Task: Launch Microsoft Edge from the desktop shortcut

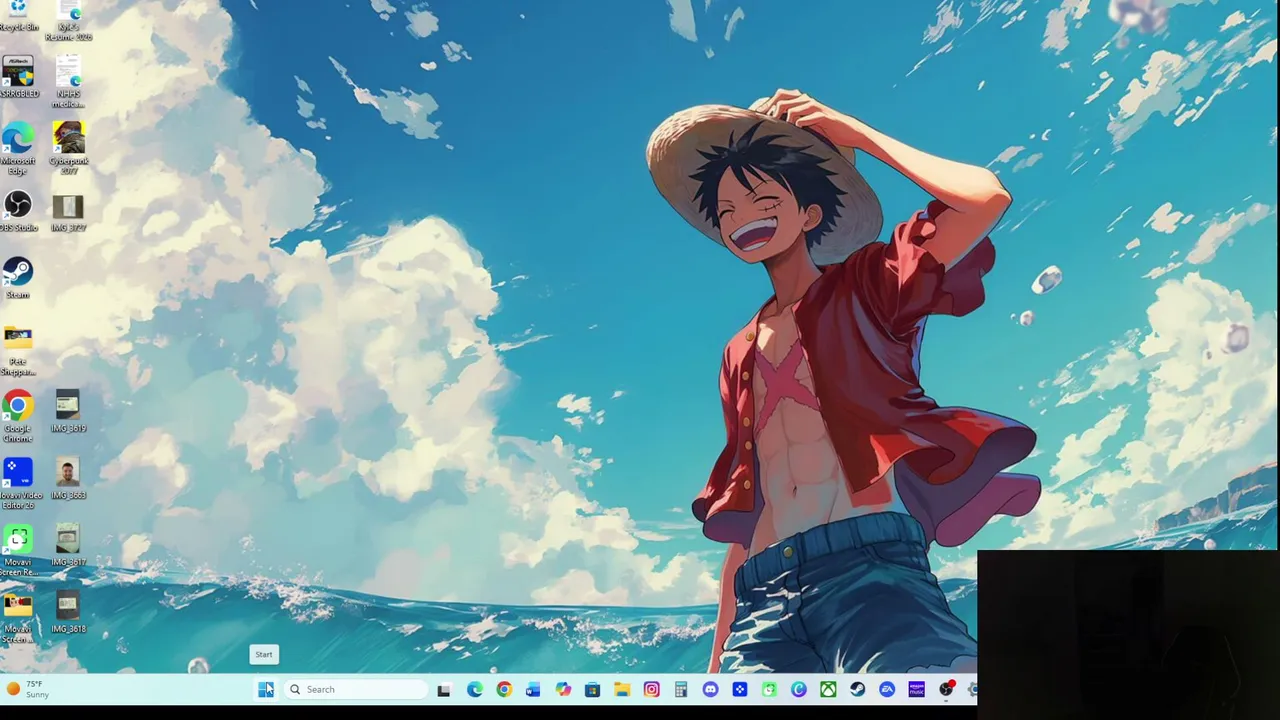Action: [x=18, y=149]
